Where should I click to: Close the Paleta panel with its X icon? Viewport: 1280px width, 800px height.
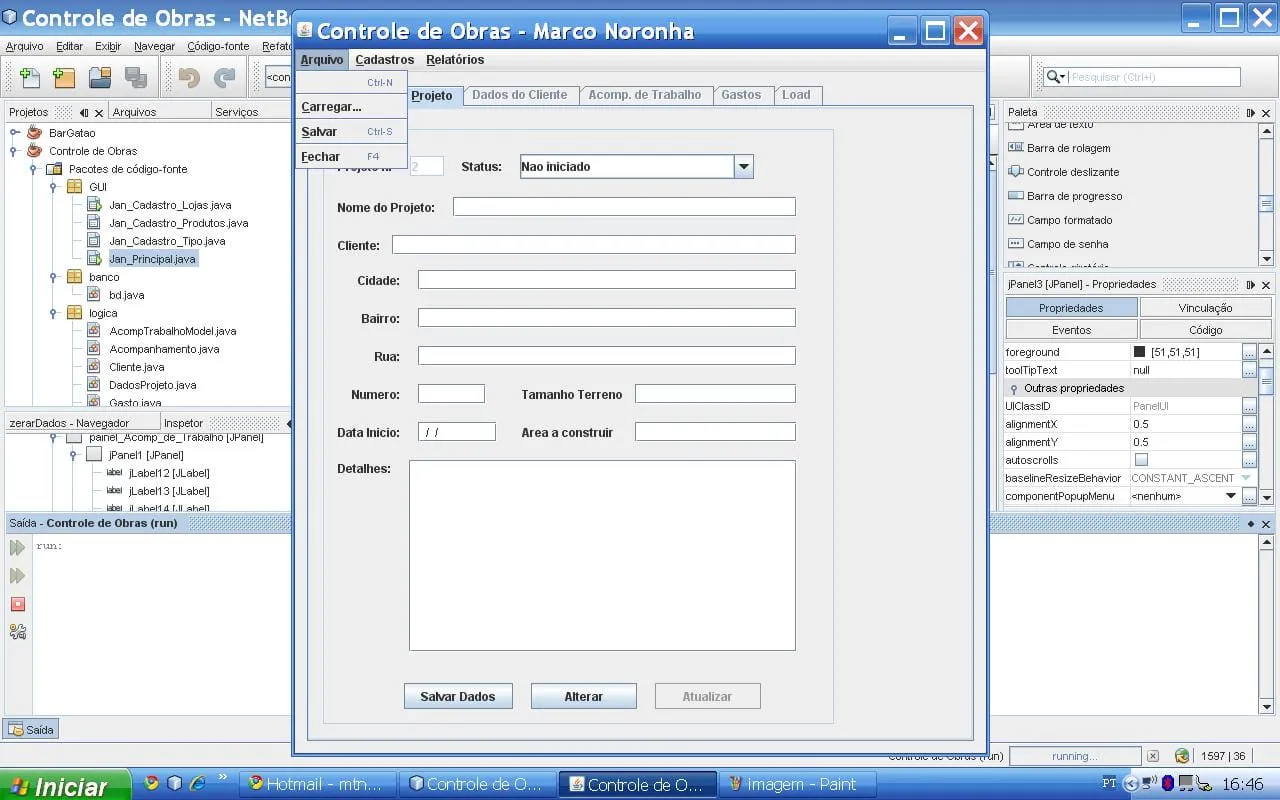pyautogui.click(x=1266, y=113)
